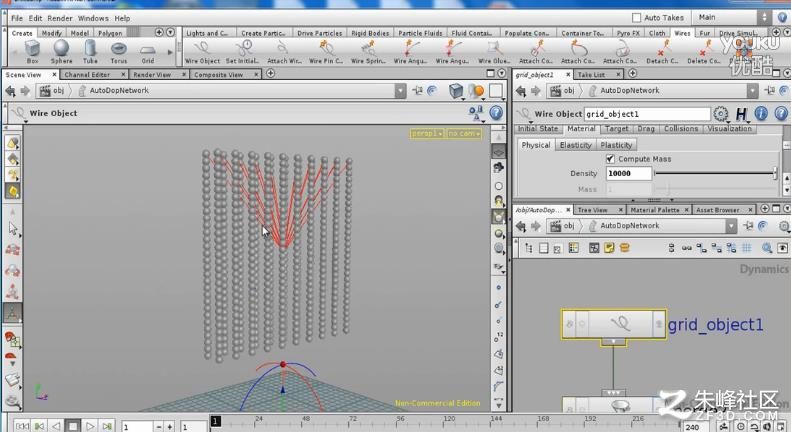Click the Density slider

coord(715,173)
